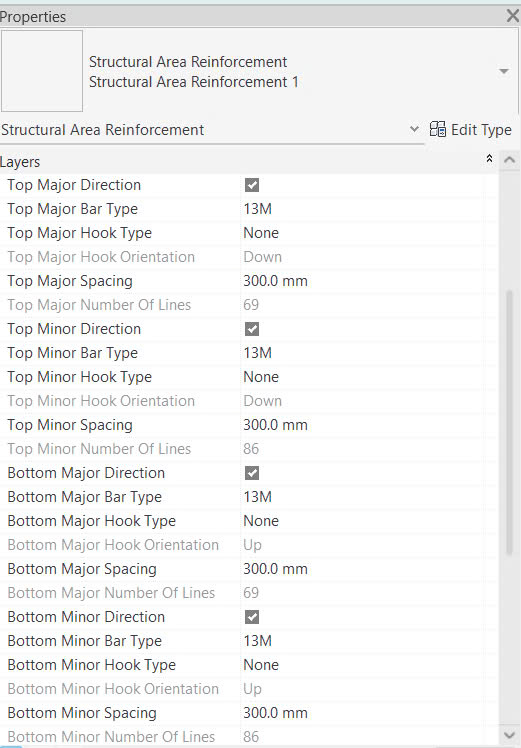Image resolution: width=521 pixels, height=748 pixels.
Task: Click the Structural Area Reinforcement 1 type name
Action: [194, 82]
